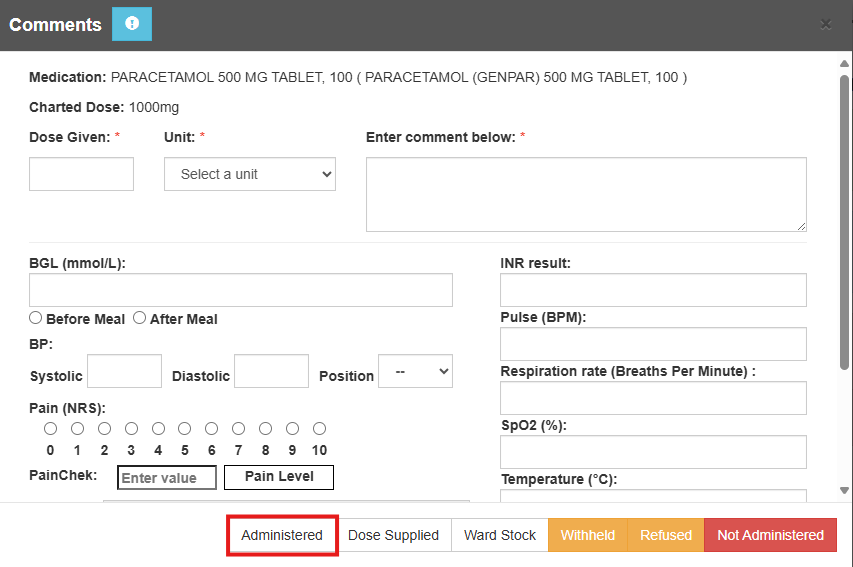This screenshot has width=853, height=567.
Task: Click the blue exclamation info icon
Action: [x=132, y=24]
